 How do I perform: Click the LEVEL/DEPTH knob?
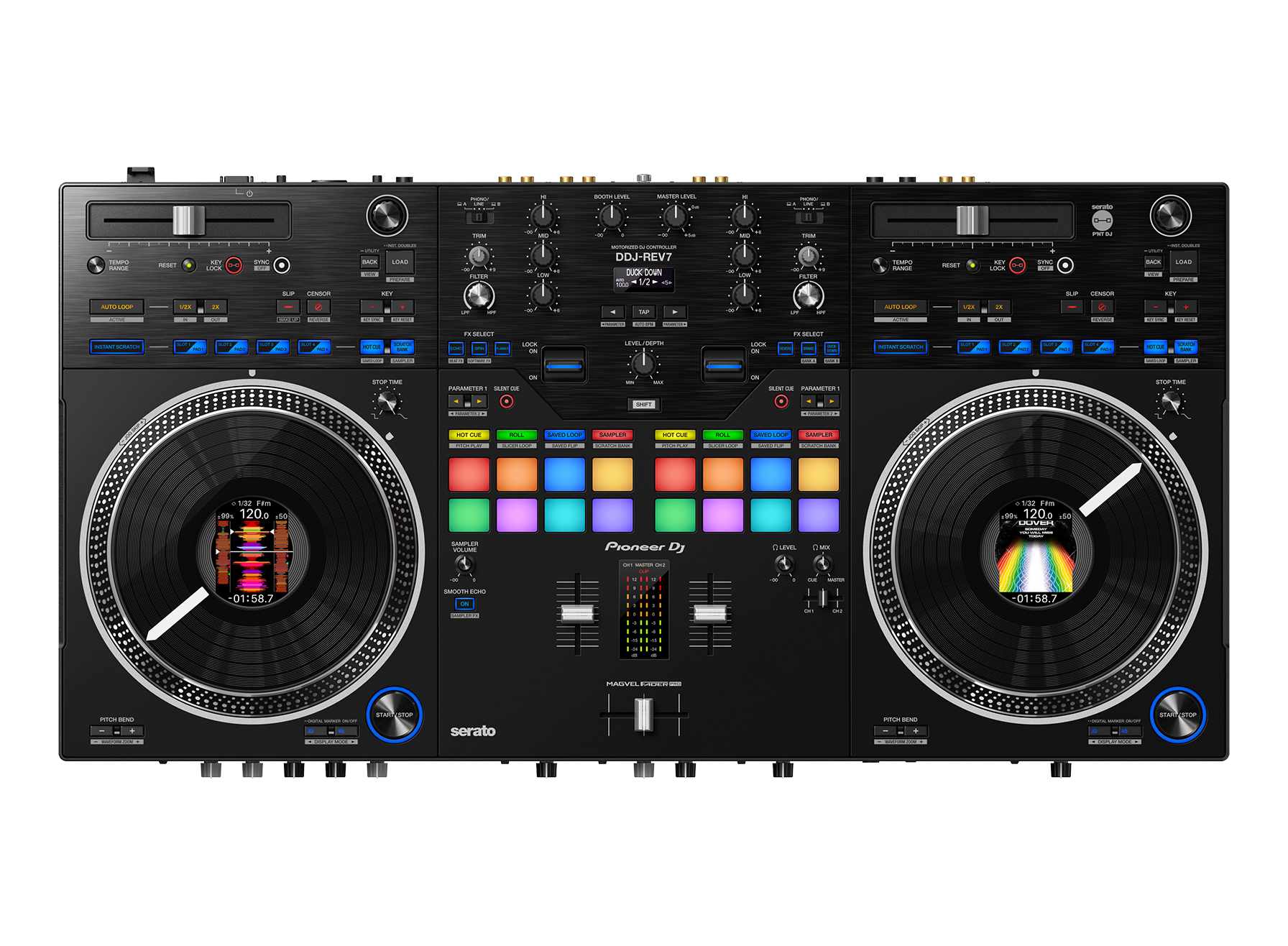pyautogui.click(x=643, y=363)
